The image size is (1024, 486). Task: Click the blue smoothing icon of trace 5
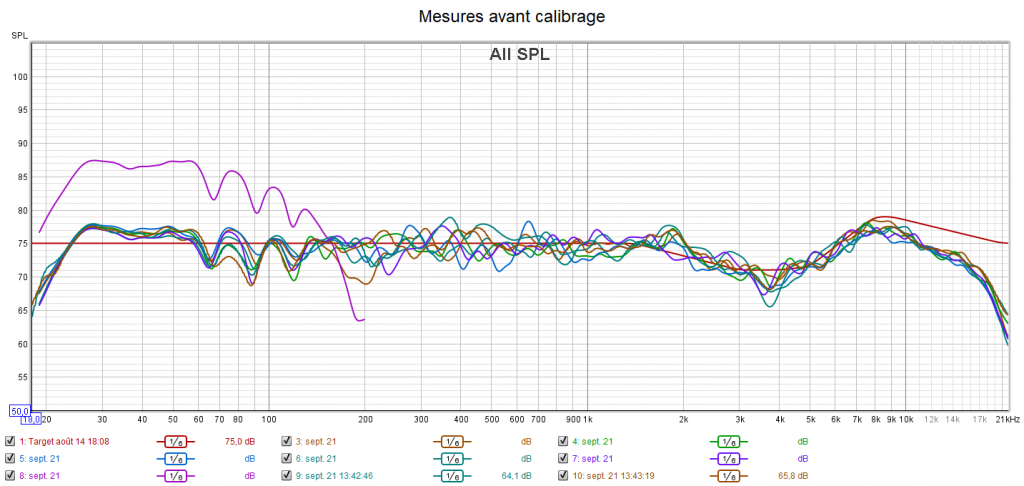[175, 458]
